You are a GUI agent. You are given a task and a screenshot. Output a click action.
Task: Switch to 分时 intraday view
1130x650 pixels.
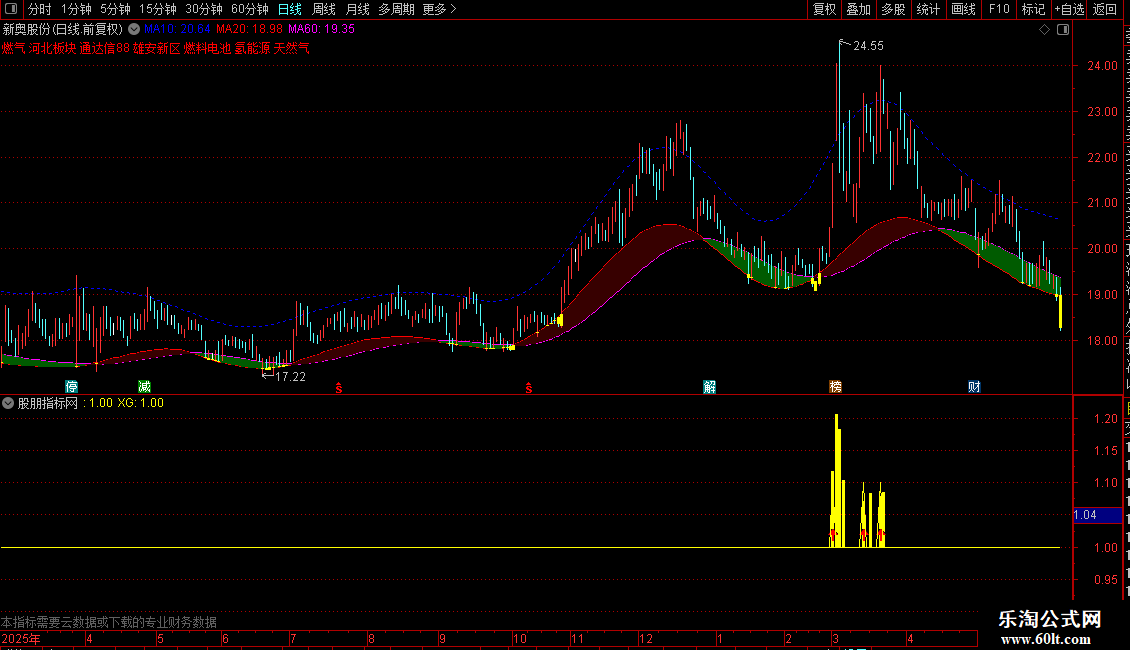coord(40,9)
